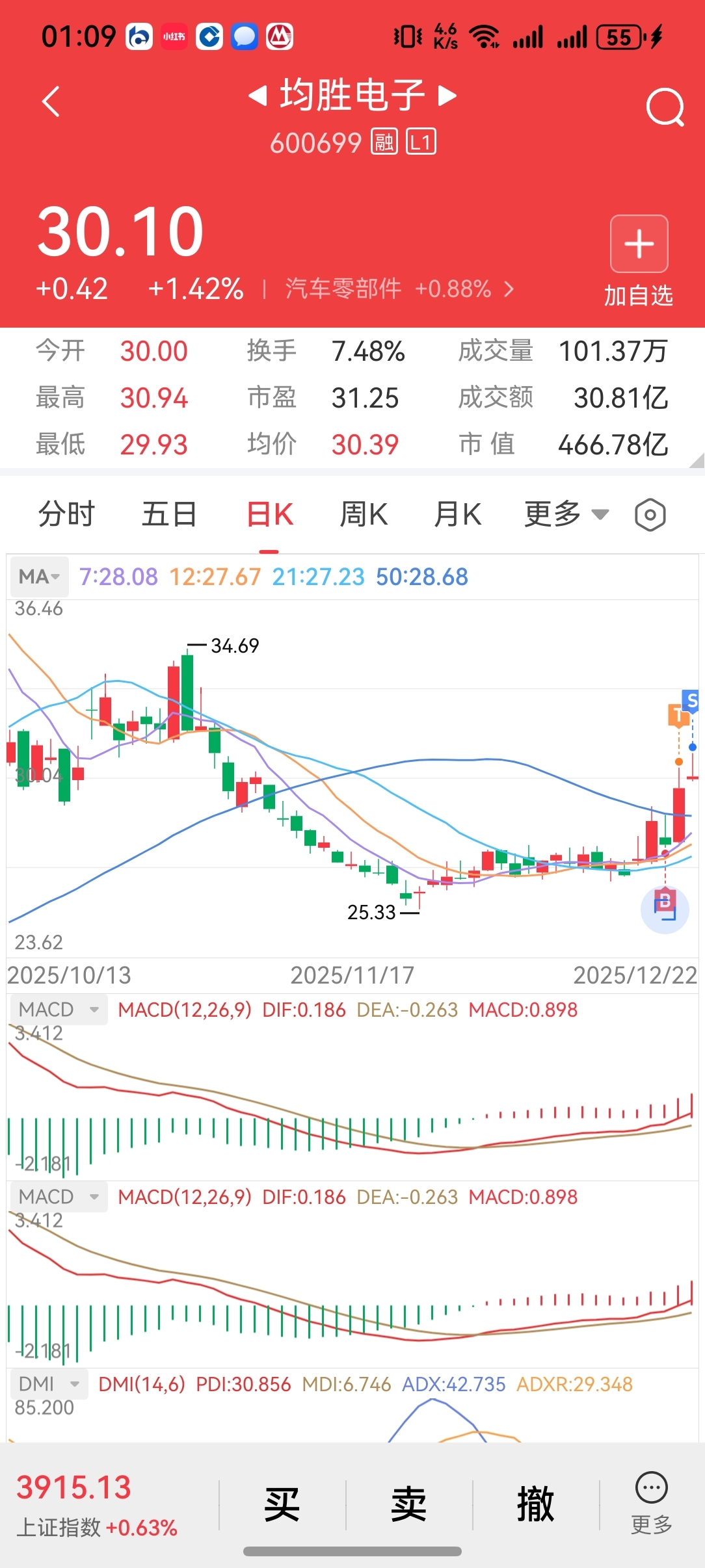Open the search magnifier icon
The height and width of the screenshot is (1568, 705).
665,107
